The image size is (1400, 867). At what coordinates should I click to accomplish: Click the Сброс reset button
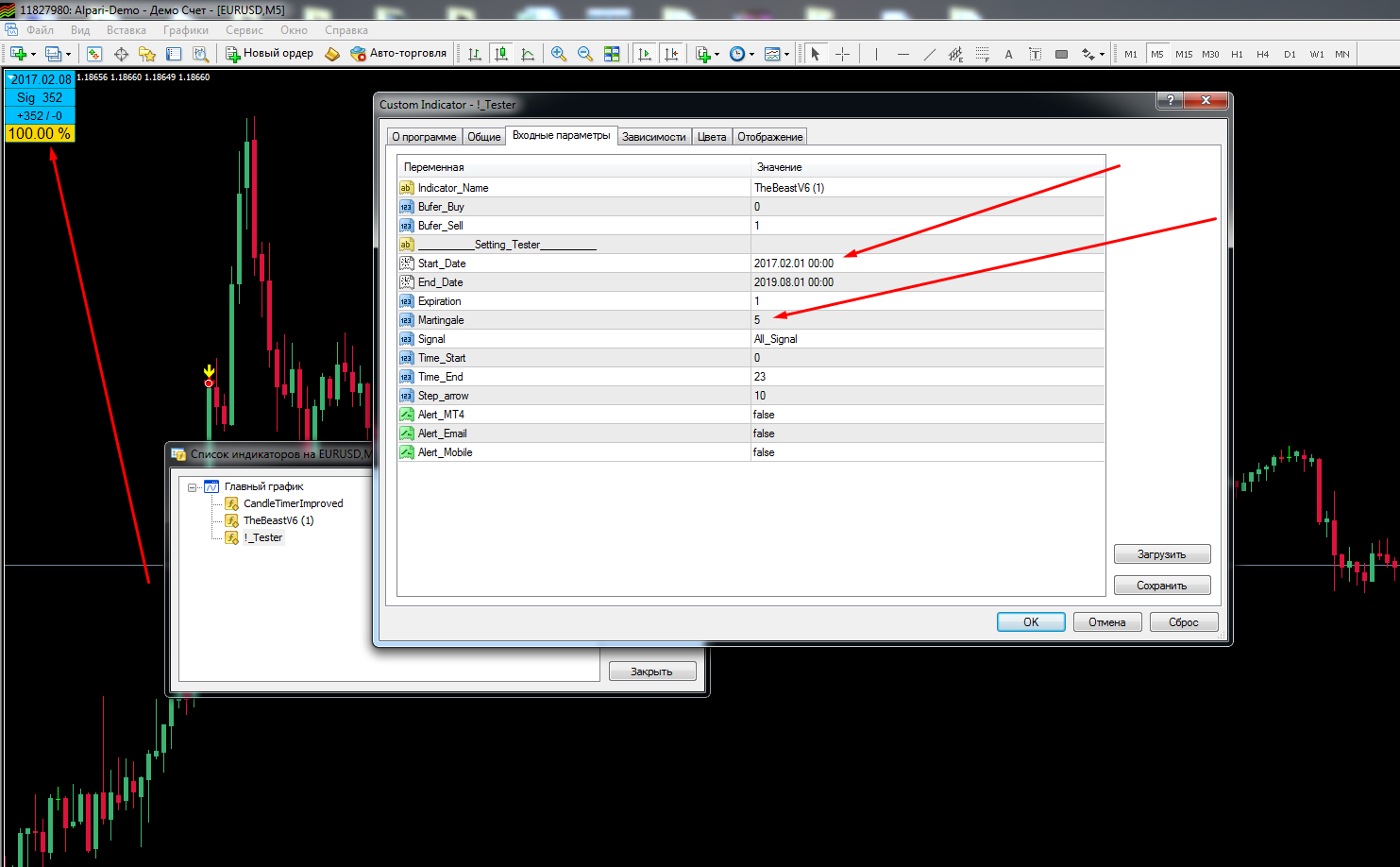click(1184, 622)
